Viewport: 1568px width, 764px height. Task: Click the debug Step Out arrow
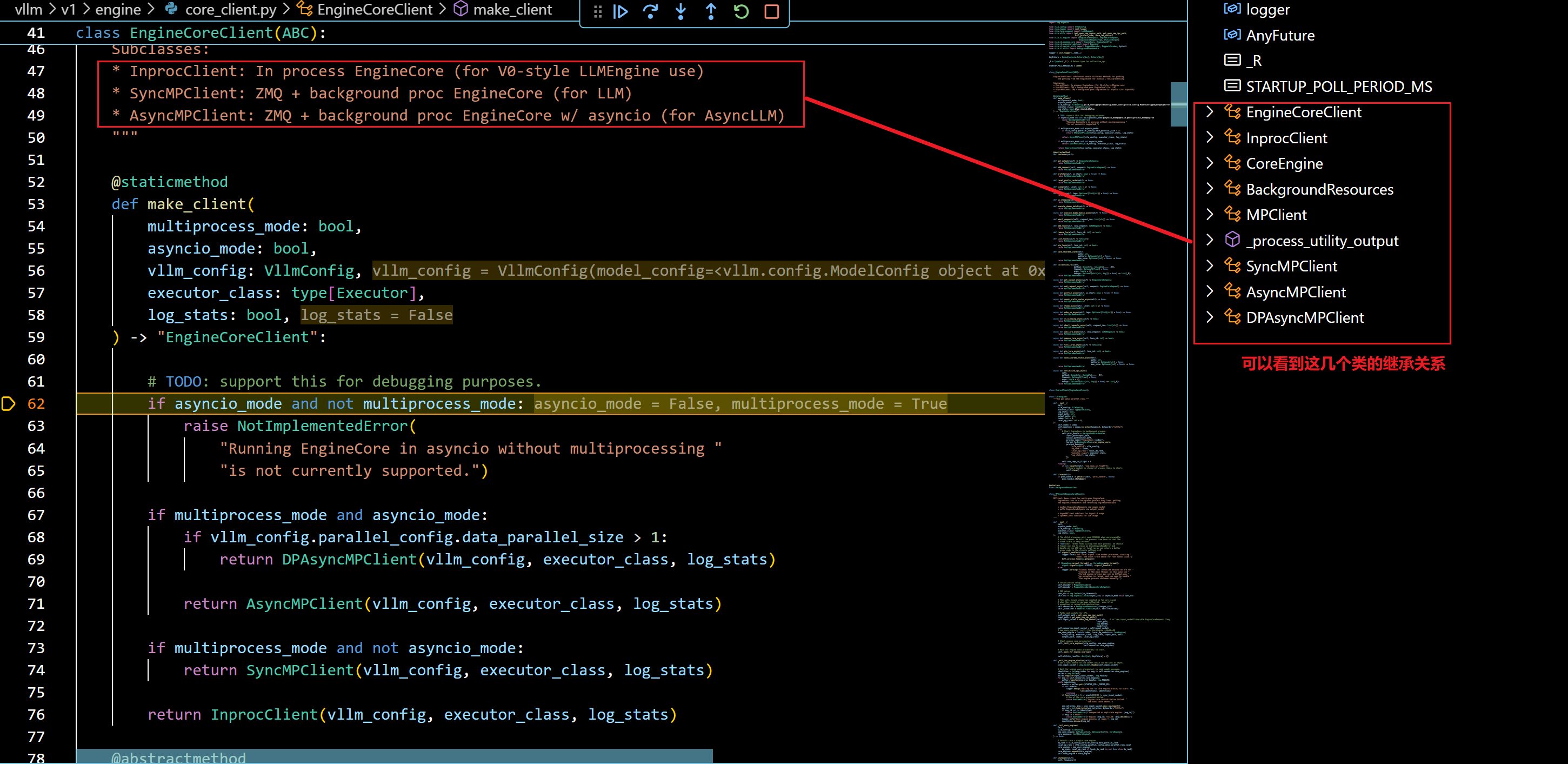[710, 11]
